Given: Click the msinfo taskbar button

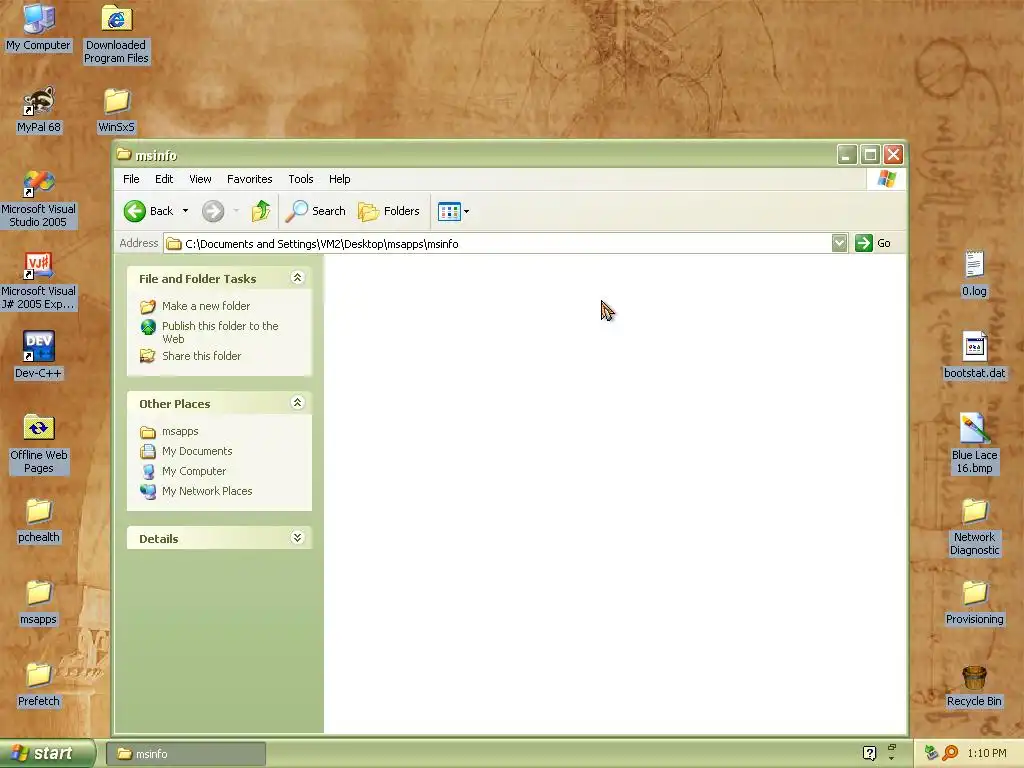Looking at the screenshot, I should coord(185,754).
